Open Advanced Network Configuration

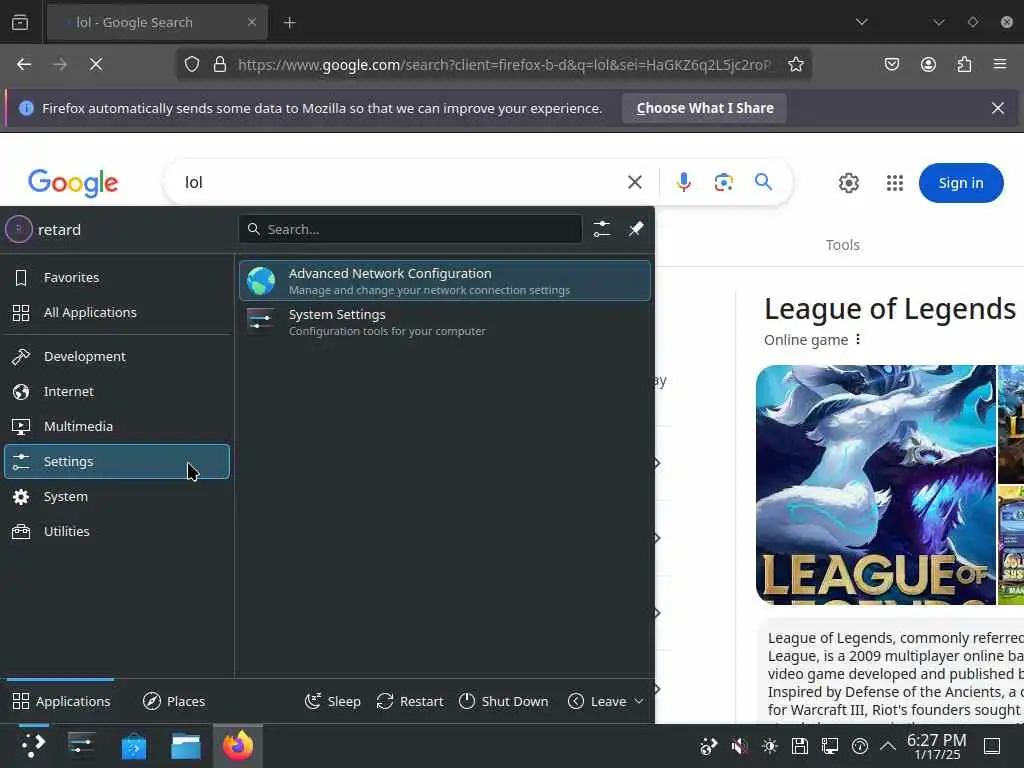coord(445,281)
